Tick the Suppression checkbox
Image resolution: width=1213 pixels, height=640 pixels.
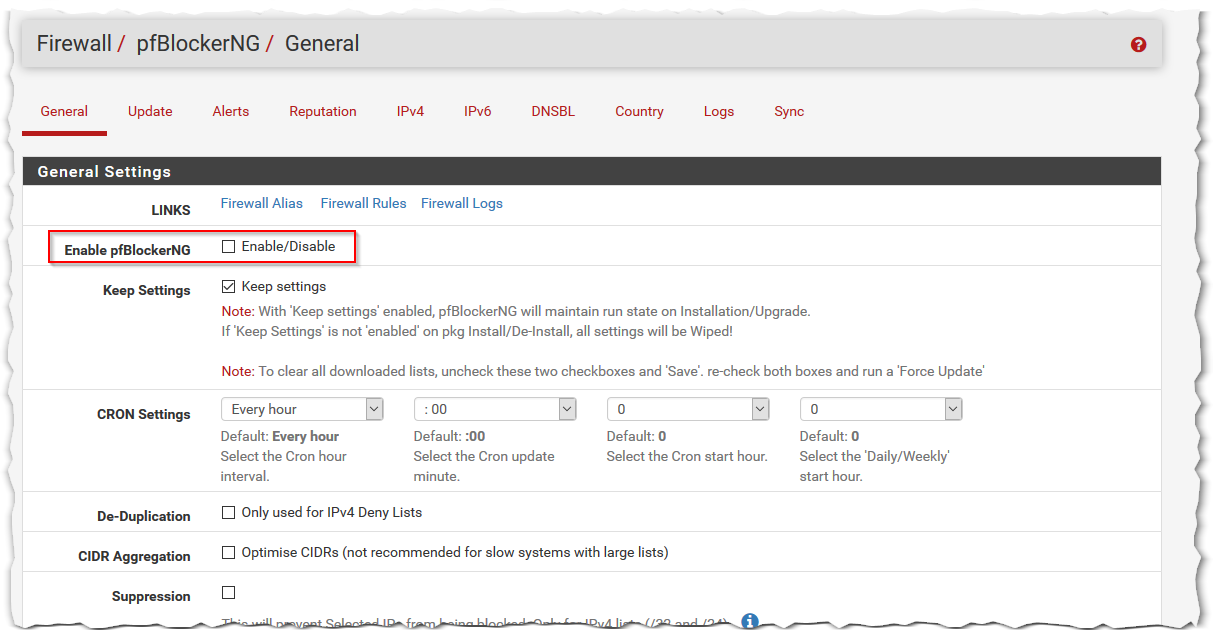[229, 592]
